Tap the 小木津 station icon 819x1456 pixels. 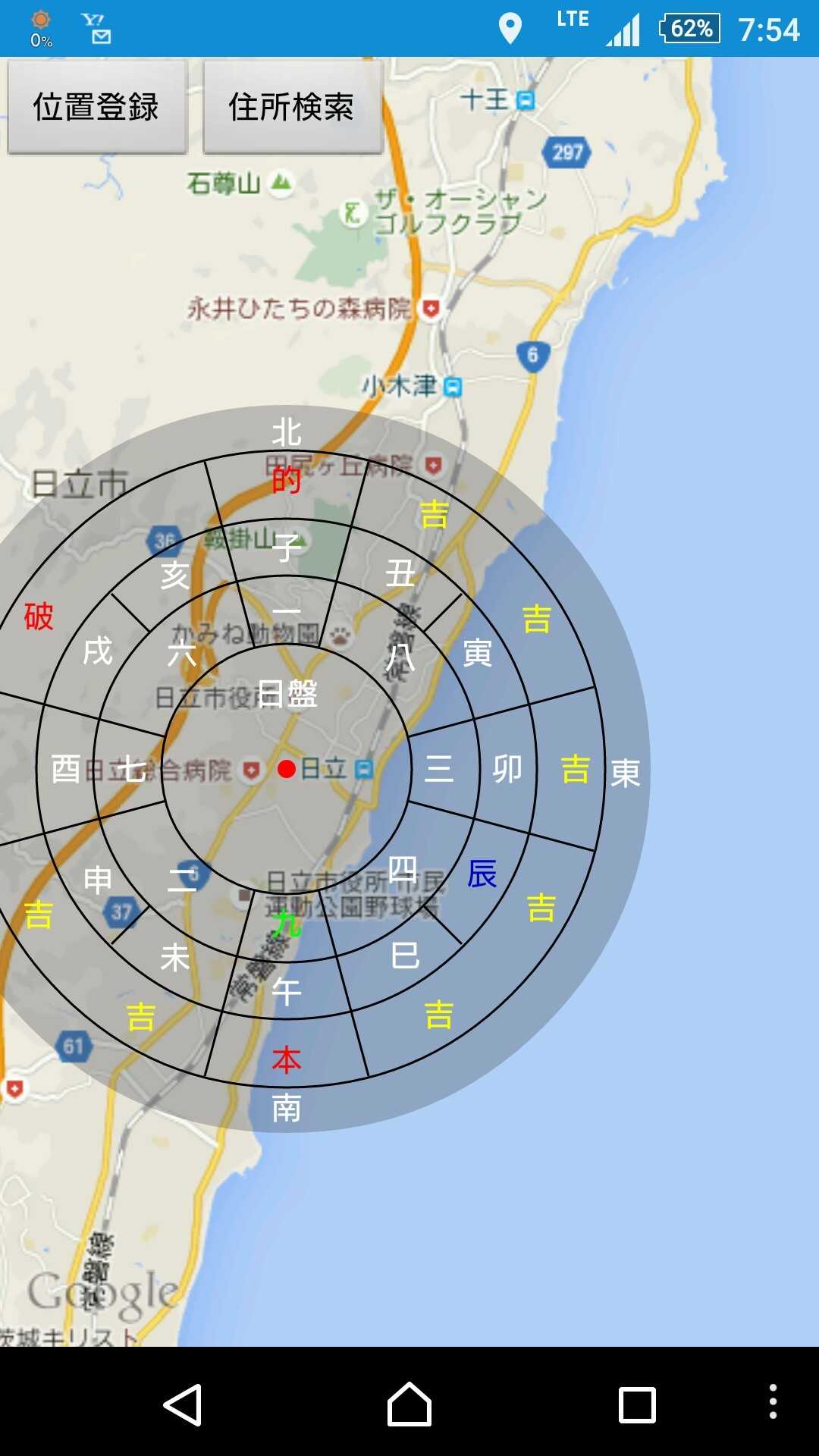(453, 387)
